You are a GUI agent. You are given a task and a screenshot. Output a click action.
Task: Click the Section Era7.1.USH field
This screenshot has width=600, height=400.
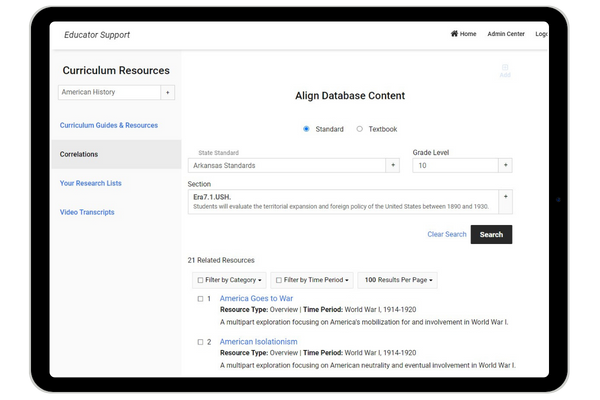(x=343, y=202)
